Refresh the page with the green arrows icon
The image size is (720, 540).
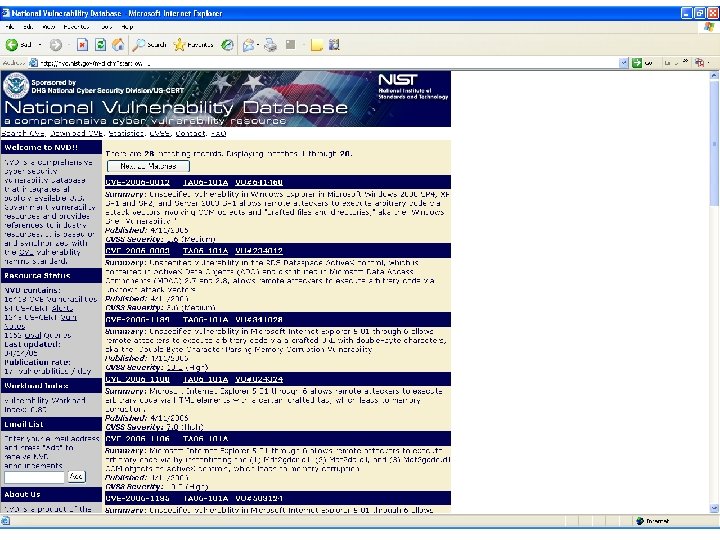tap(100, 45)
